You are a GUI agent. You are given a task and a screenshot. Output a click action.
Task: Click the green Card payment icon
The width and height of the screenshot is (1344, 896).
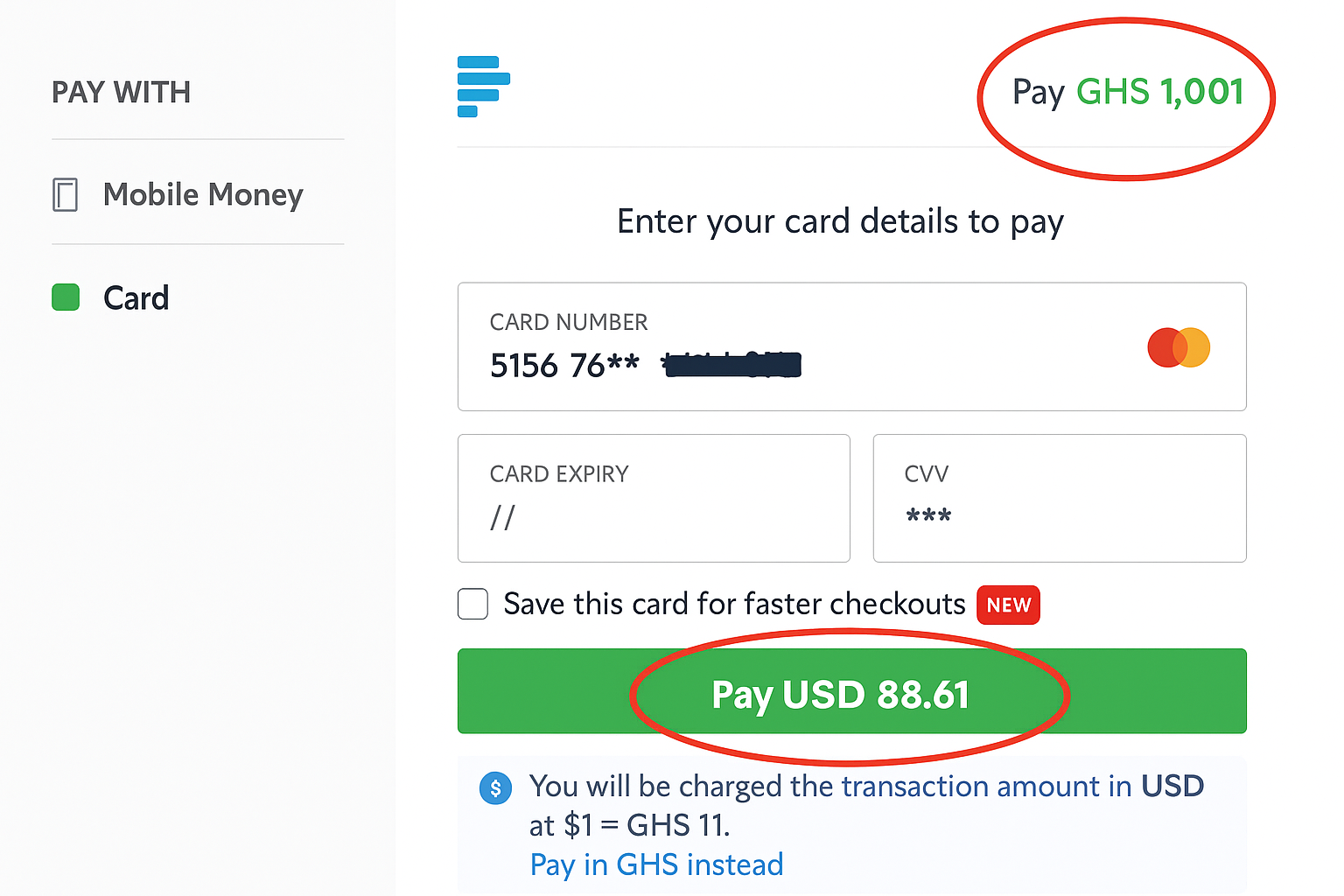coord(66,297)
